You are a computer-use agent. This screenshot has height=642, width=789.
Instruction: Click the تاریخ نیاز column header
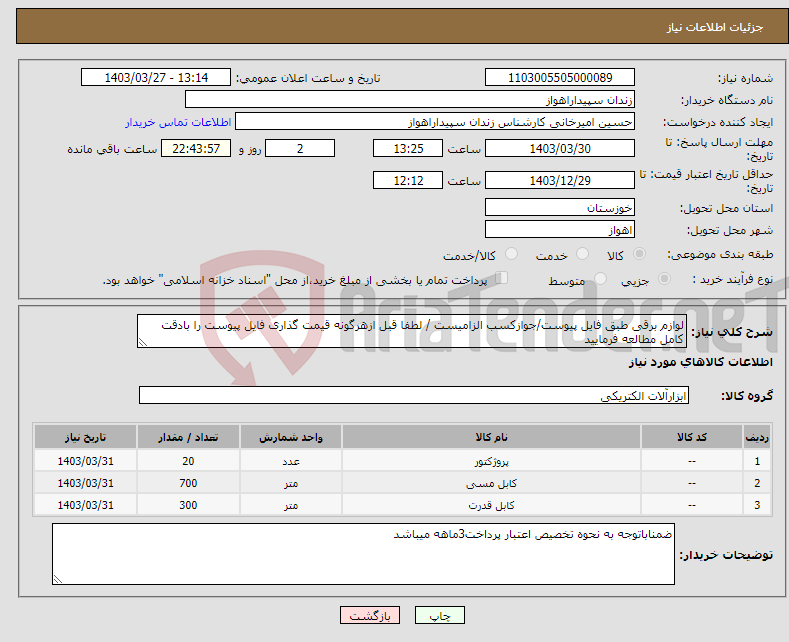(86, 437)
